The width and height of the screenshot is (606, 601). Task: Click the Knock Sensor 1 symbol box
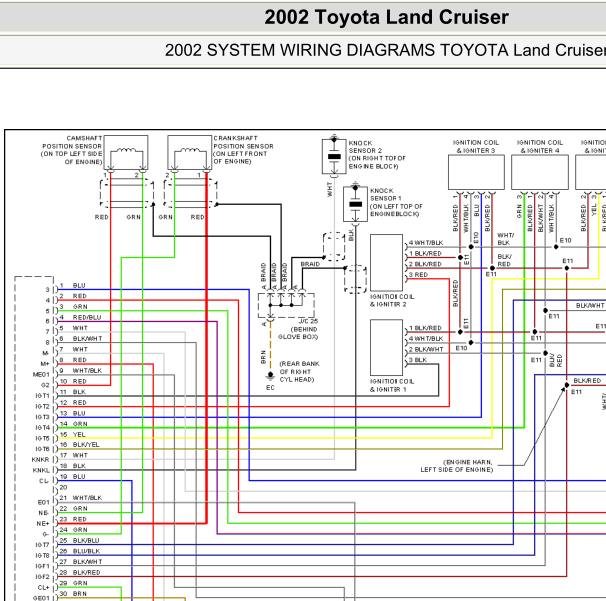[355, 204]
